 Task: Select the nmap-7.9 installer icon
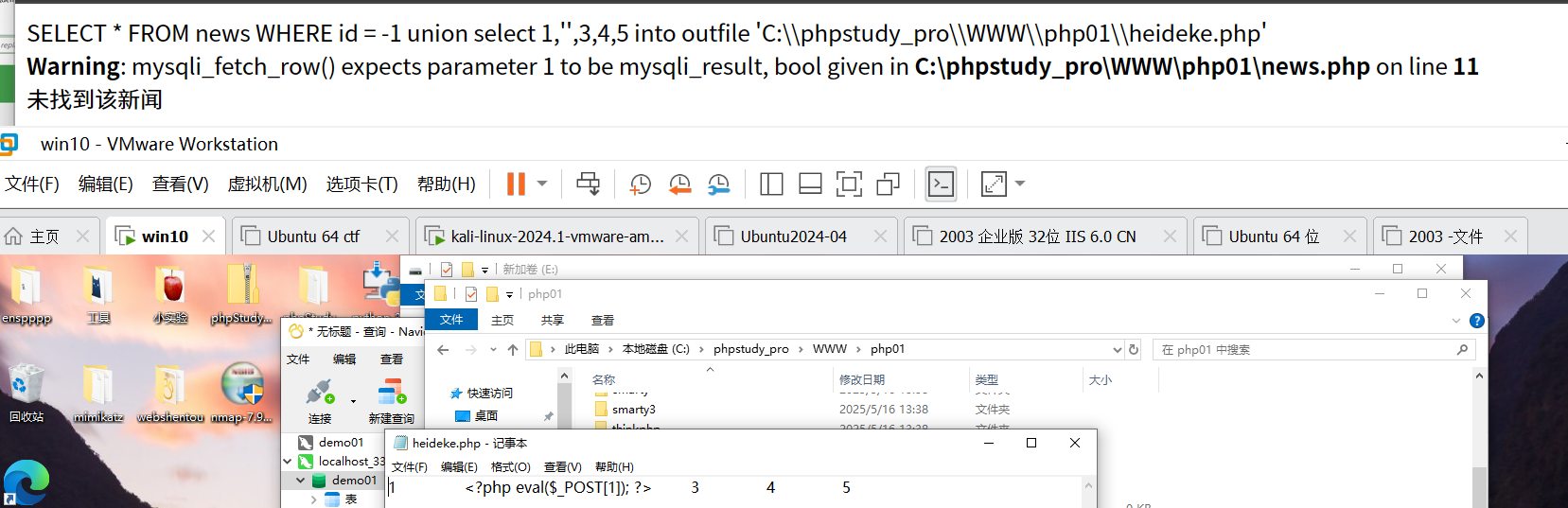tap(242, 394)
